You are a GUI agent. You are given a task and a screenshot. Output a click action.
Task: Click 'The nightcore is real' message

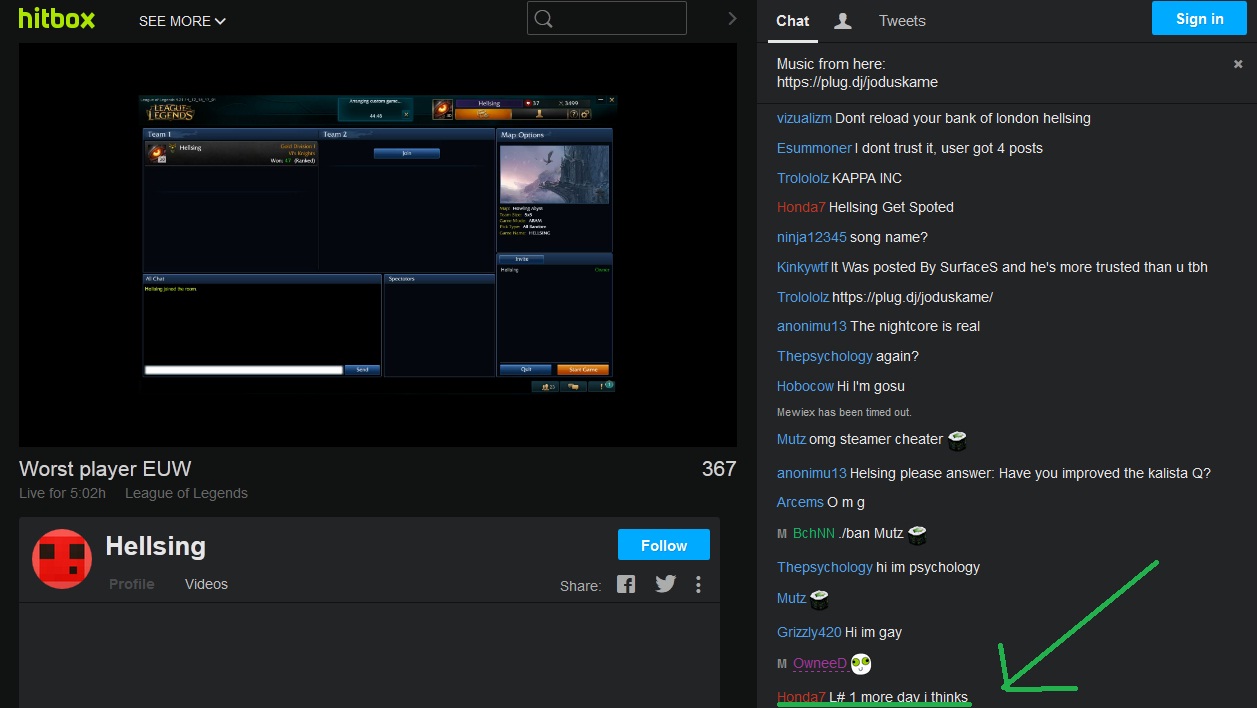pos(915,326)
